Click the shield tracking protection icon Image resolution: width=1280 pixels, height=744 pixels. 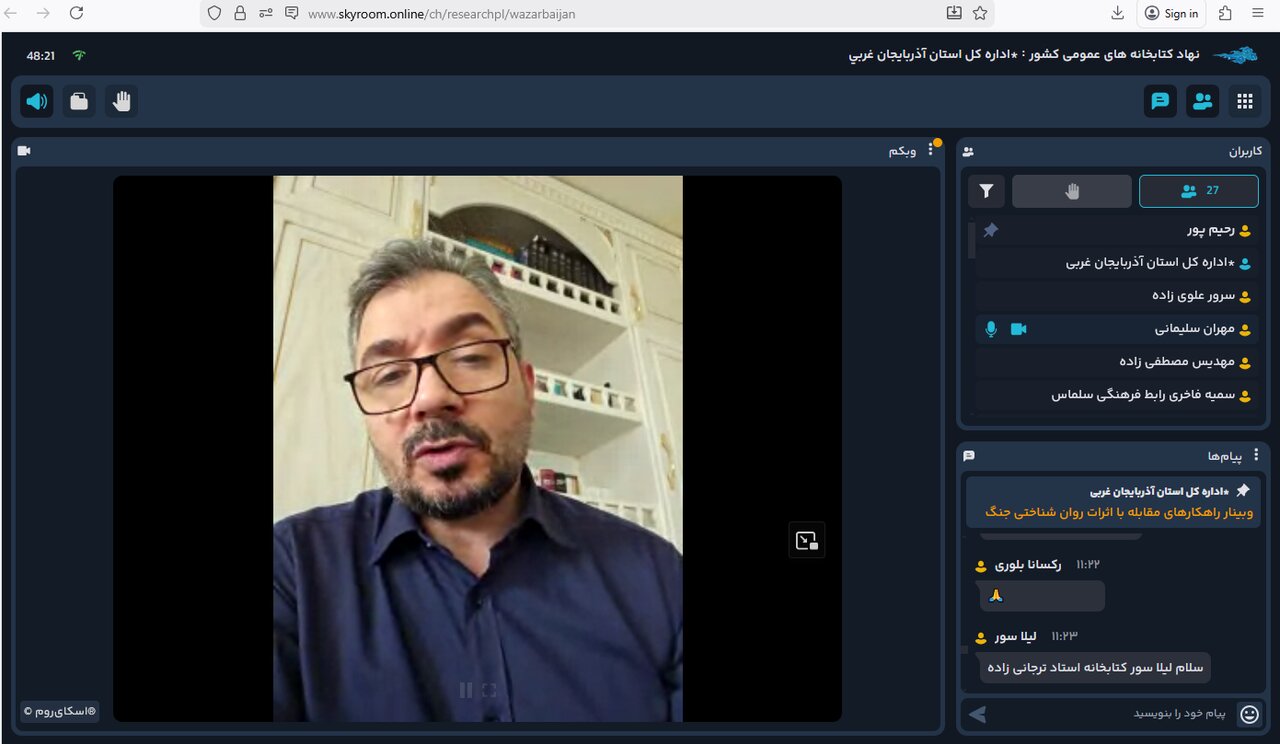pyautogui.click(x=214, y=13)
